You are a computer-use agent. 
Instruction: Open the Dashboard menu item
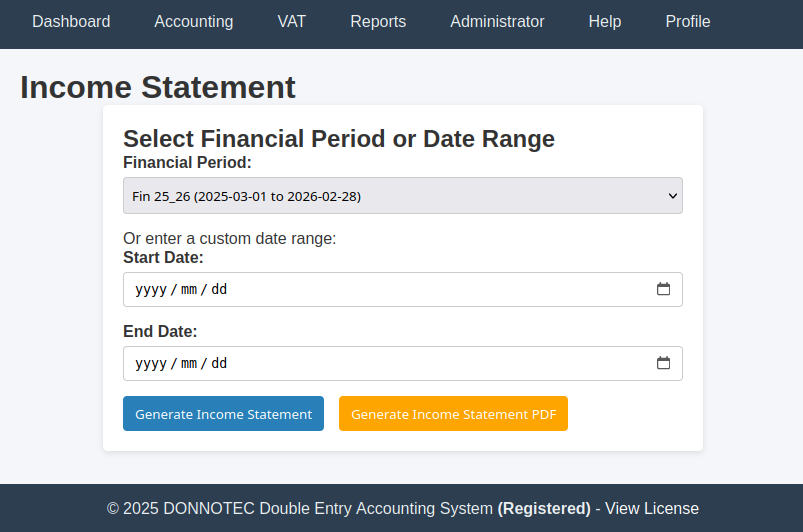point(71,22)
